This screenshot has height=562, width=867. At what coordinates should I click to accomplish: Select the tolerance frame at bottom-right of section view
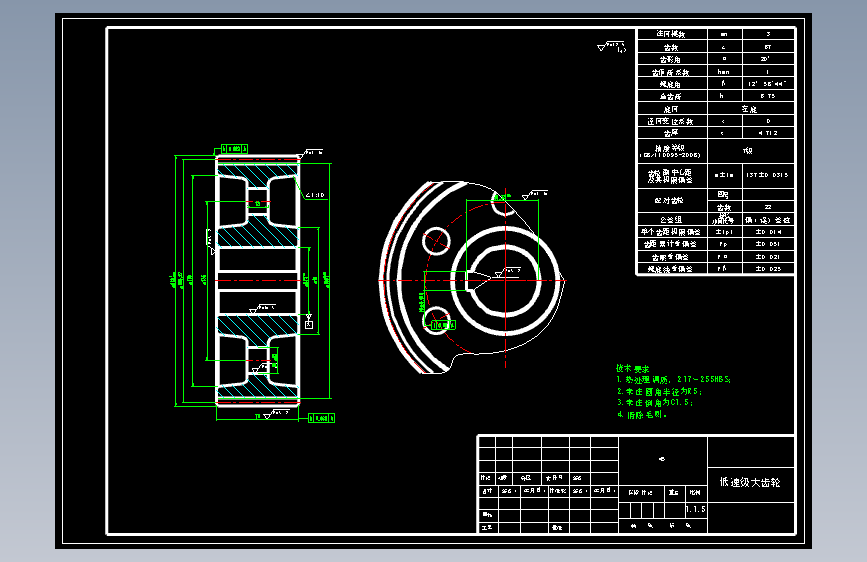(x=321, y=418)
